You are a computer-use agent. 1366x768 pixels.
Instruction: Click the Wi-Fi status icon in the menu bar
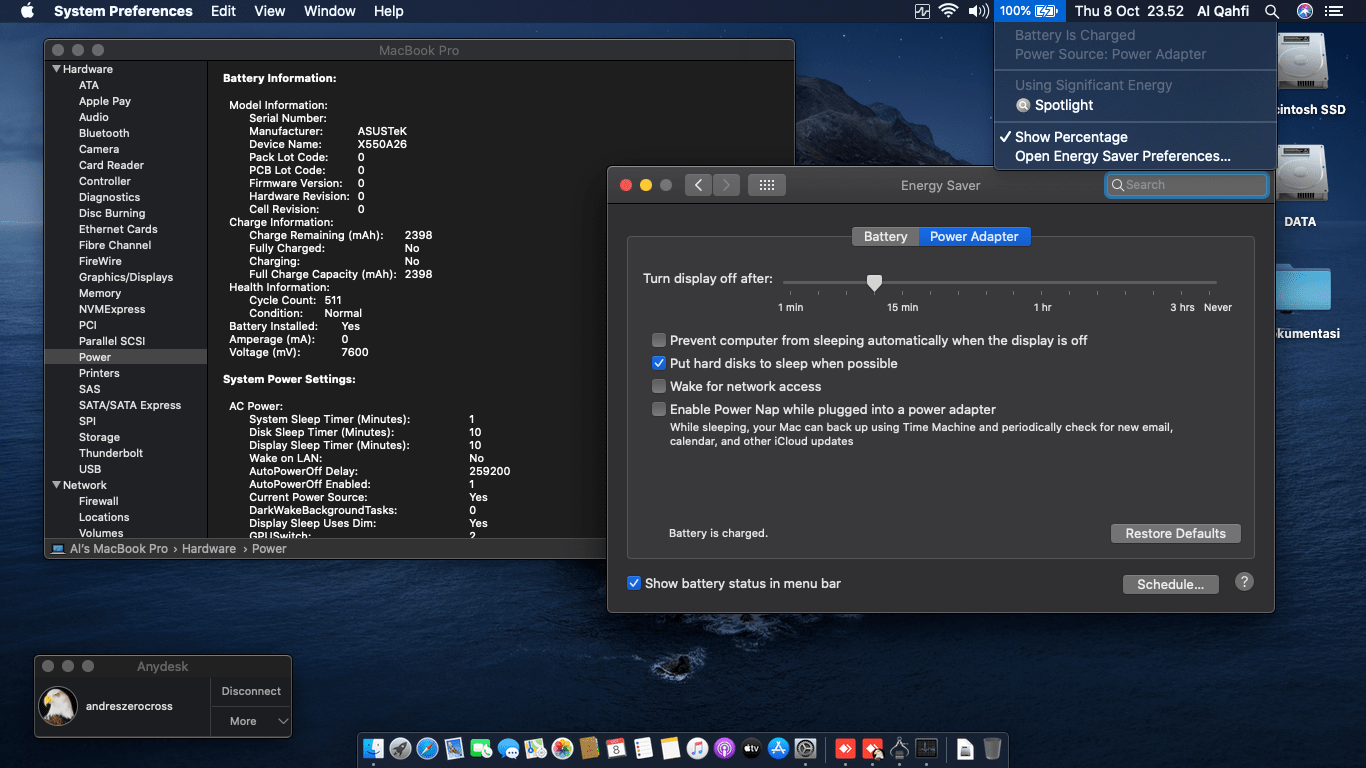click(948, 11)
